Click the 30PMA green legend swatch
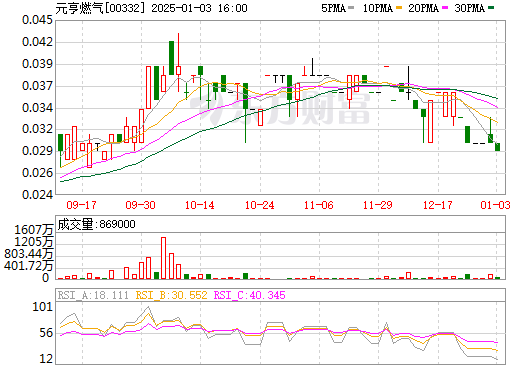Image resolution: width=520 pixels, height=365 pixels. (491, 8)
